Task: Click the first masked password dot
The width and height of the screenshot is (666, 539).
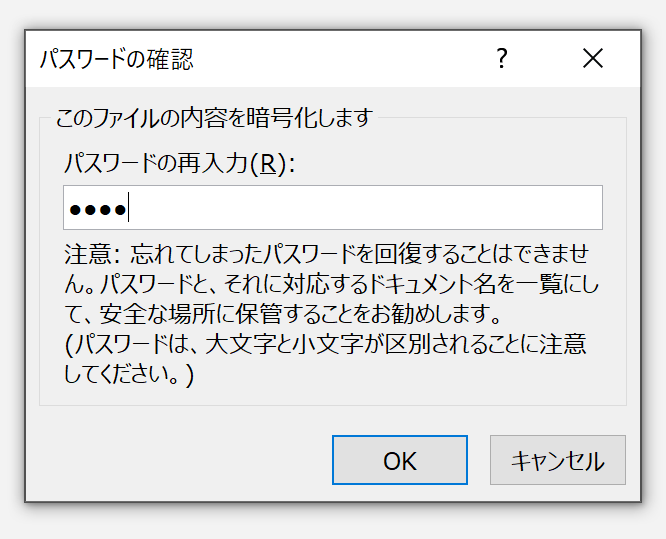Action: pyautogui.click(x=75, y=209)
